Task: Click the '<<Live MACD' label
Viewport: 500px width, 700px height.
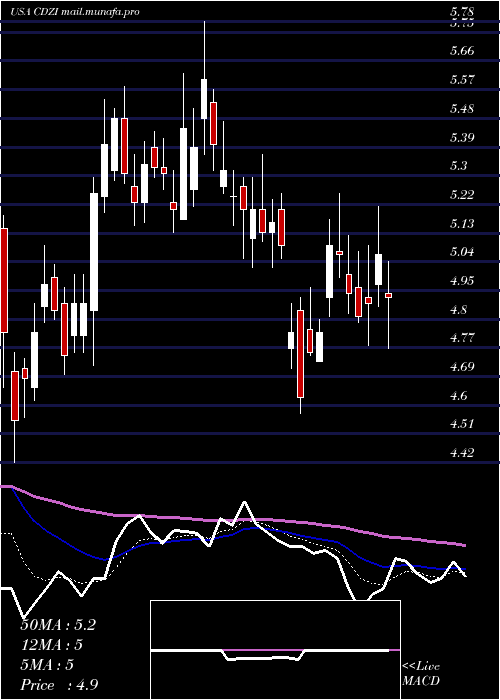Action: coord(421,674)
